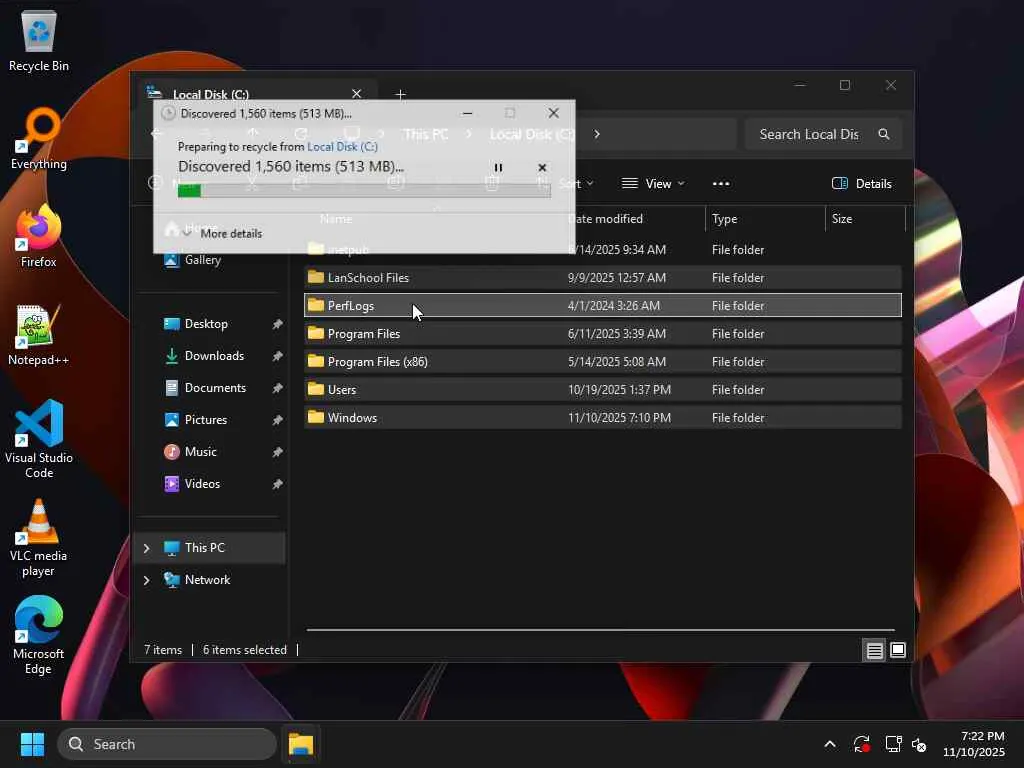Expand Network tree node
Viewport: 1024px width, 768px height.
coord(146,580)
